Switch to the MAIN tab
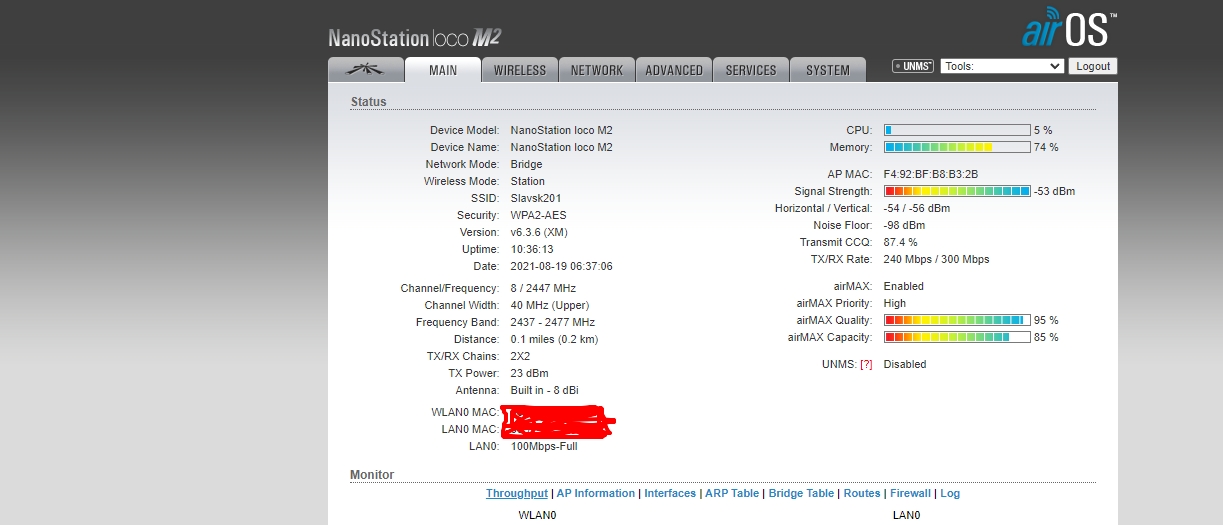 (443, 70)
